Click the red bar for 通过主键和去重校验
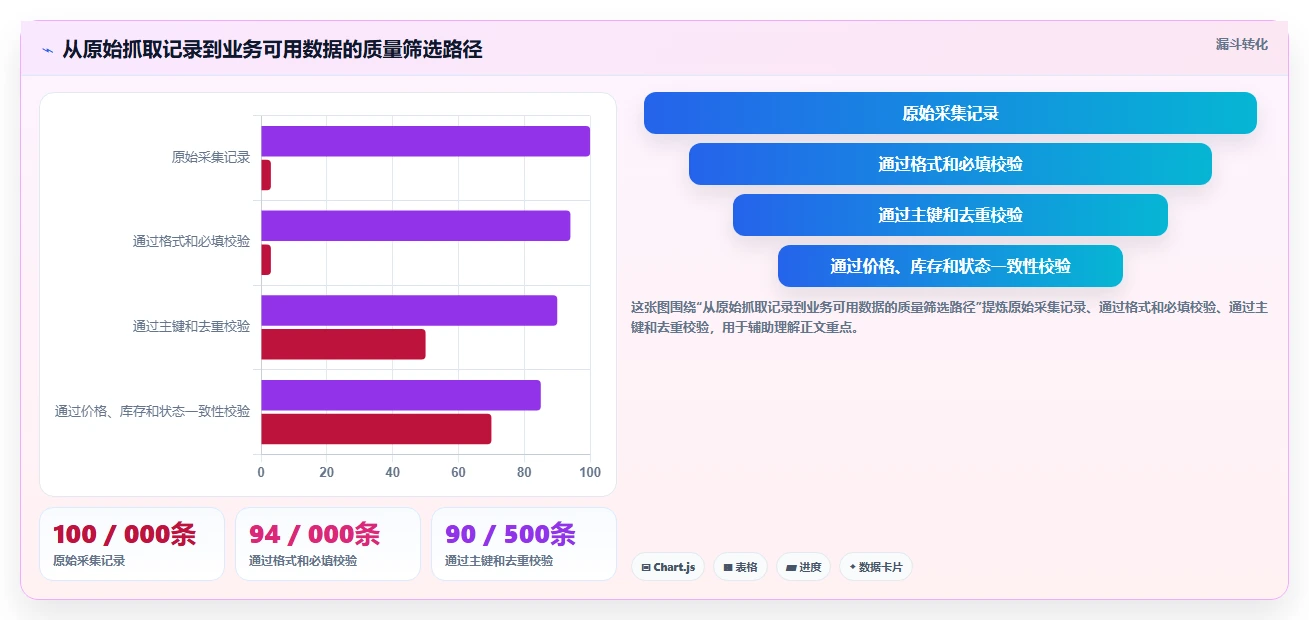 (x=343, y=344)
